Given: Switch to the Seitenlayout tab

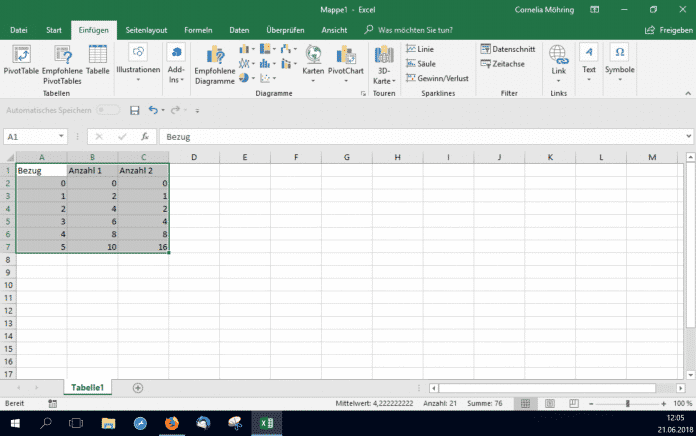Looking at the screenshot, I should (147, 30).
